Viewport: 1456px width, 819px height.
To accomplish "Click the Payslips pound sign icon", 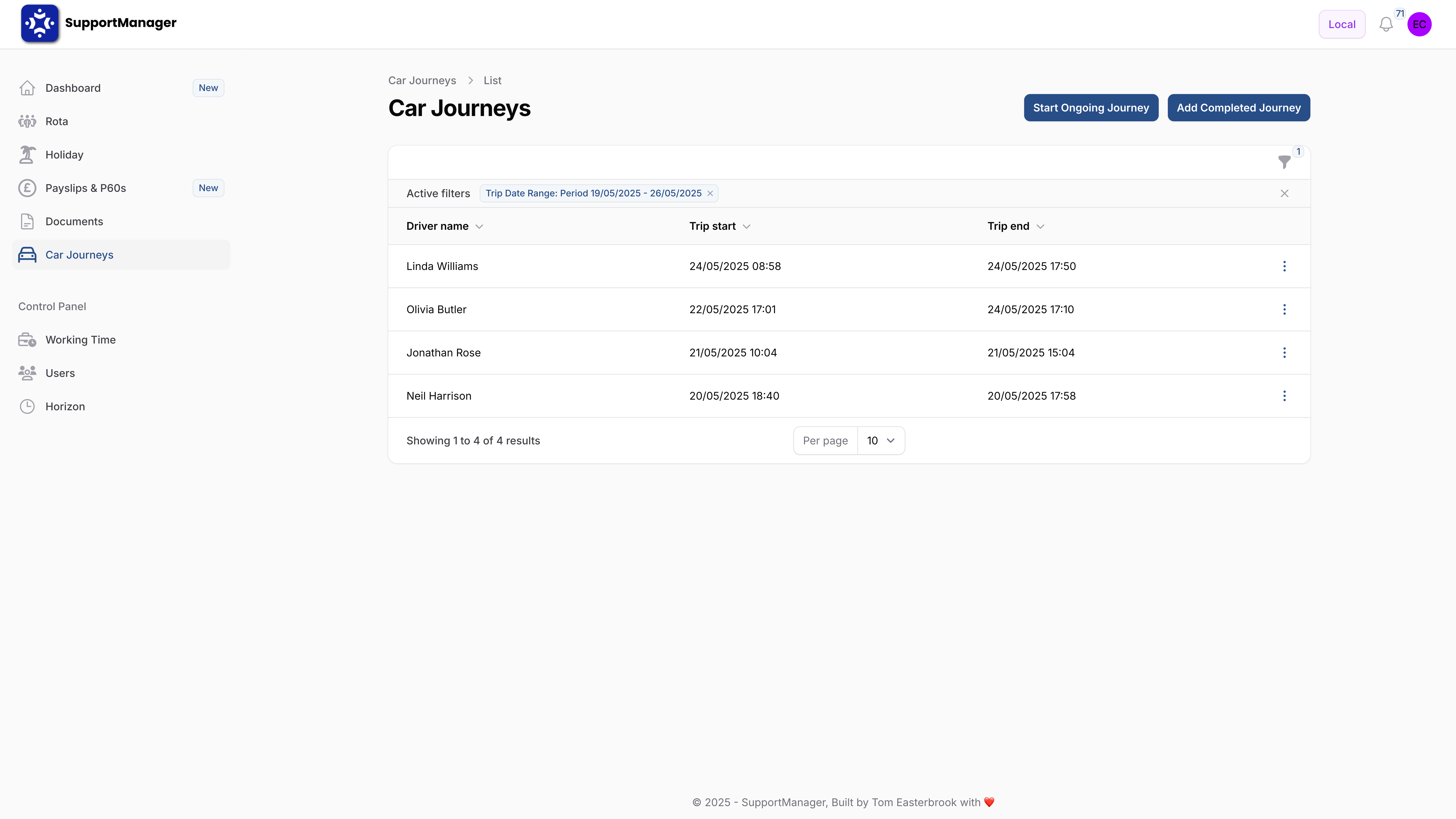I will pyautogui.click(x=27, y=188).
